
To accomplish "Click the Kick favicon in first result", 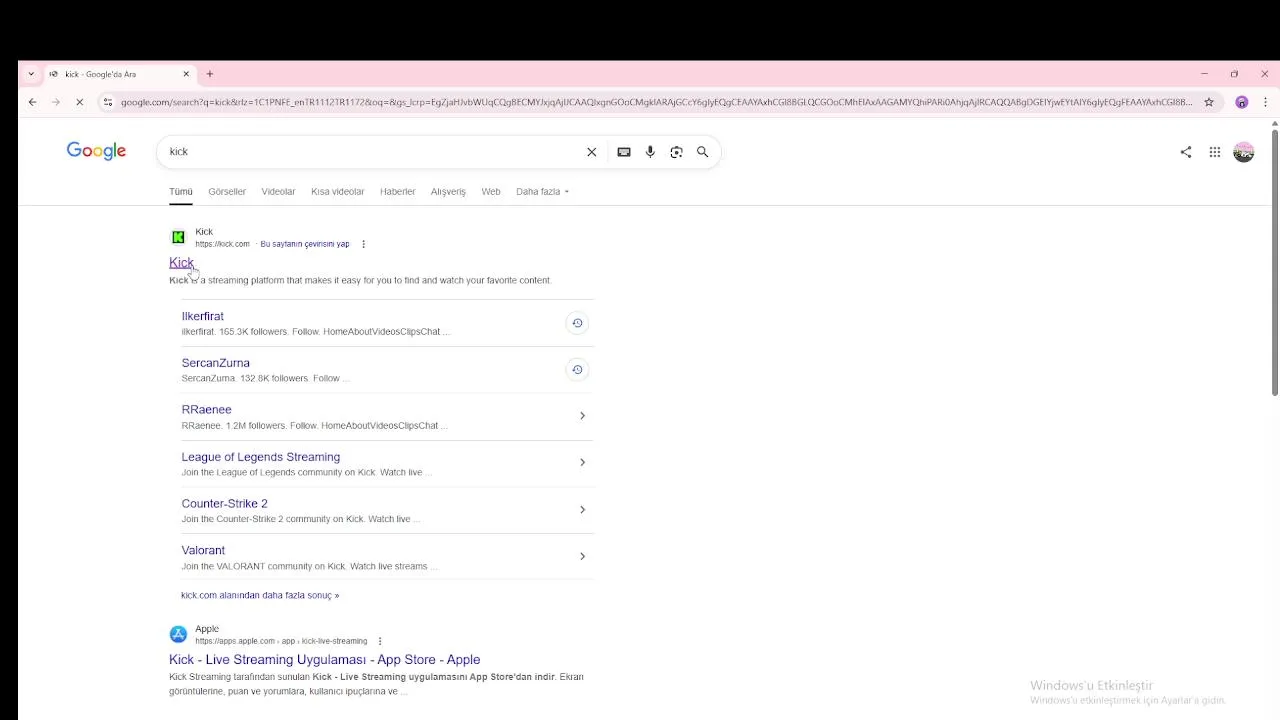I will pos(178,237).
